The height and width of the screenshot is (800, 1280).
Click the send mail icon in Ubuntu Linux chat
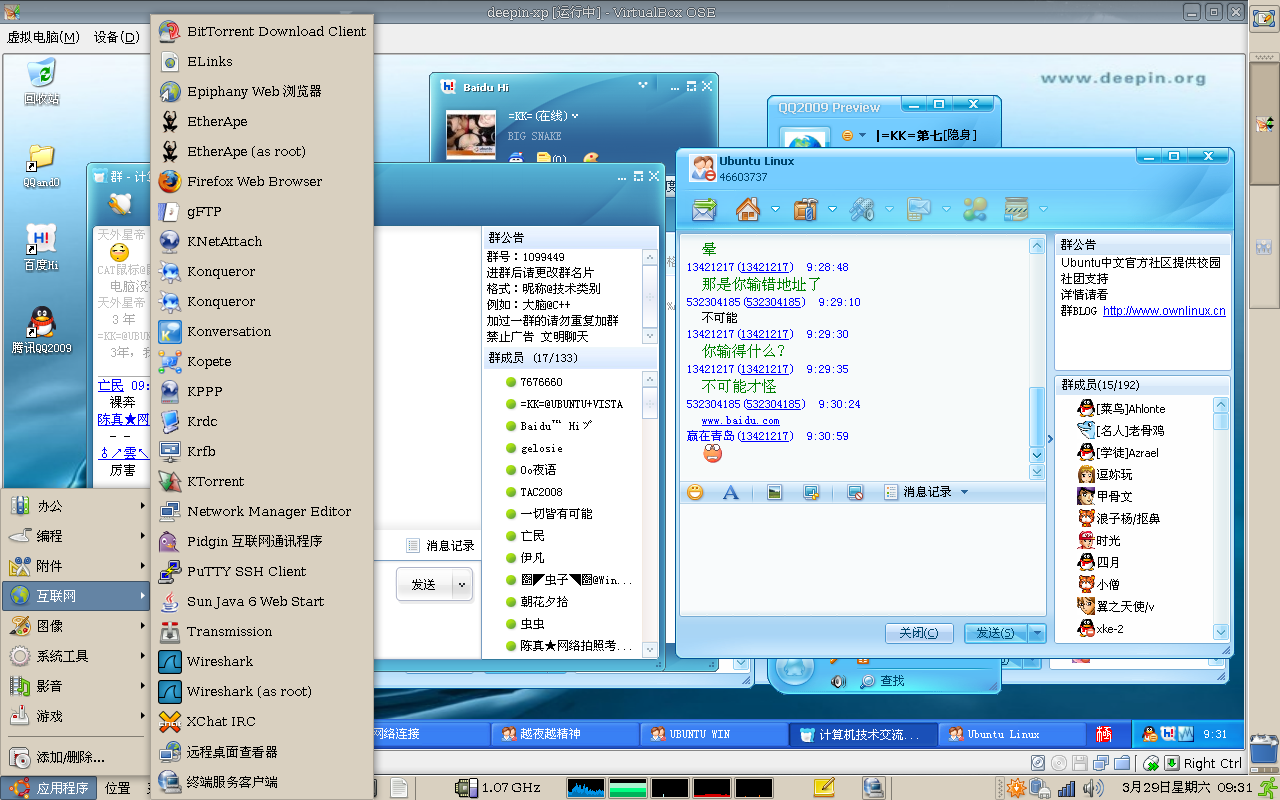(x=705, y=209)
